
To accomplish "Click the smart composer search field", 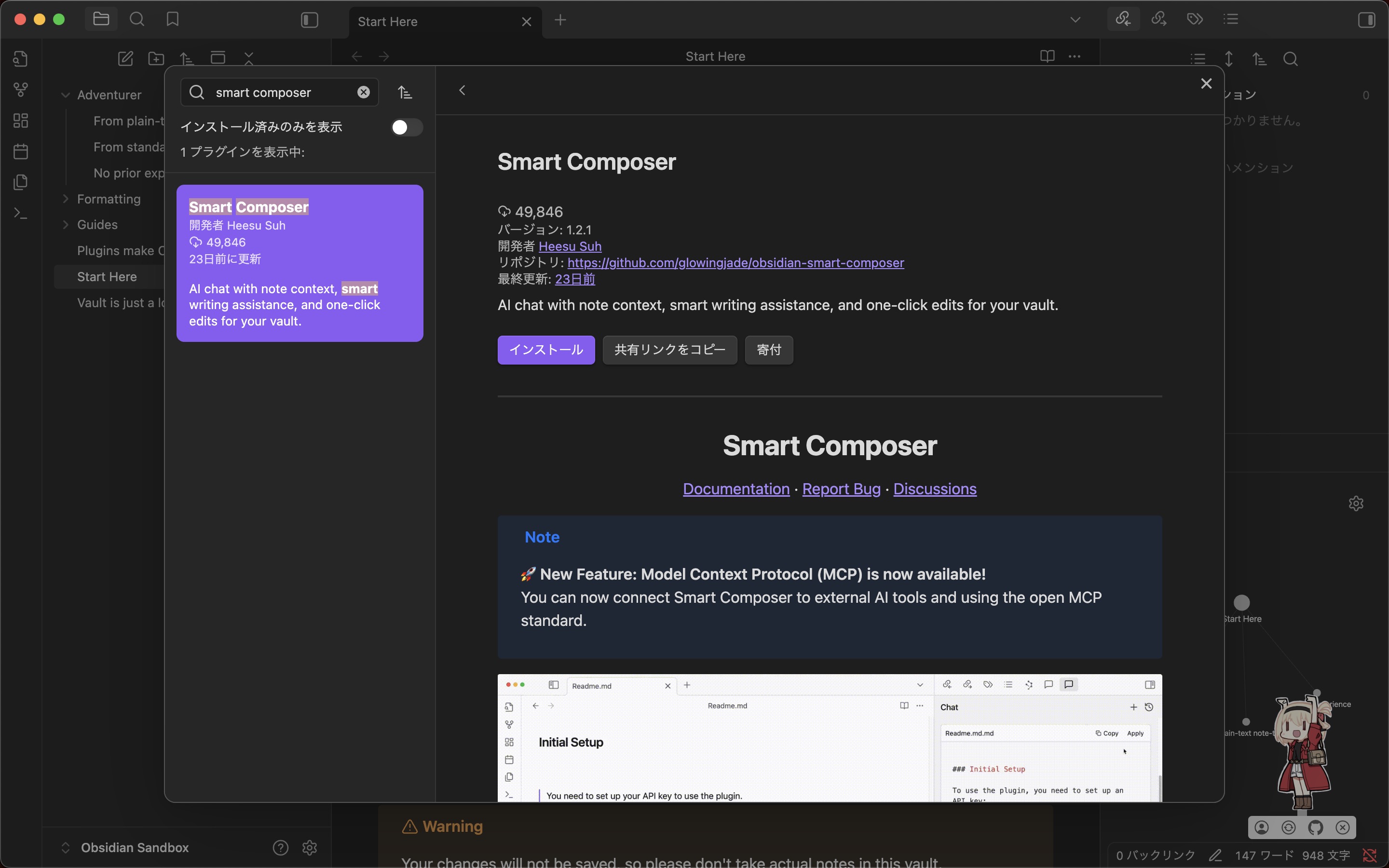I will 281,93.
